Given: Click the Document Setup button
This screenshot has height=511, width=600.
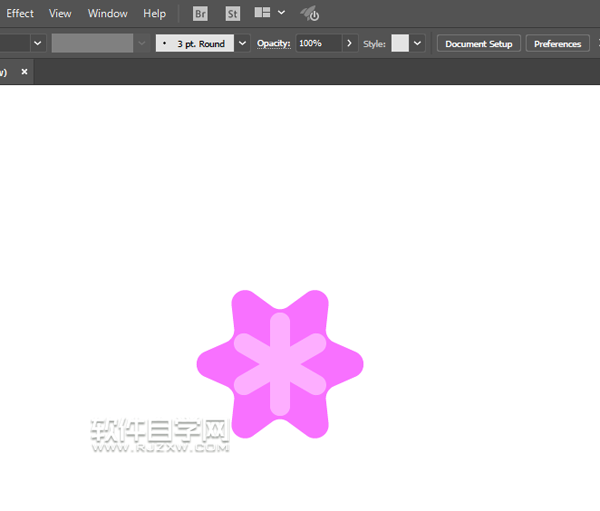Looking at the screenshot, I should pyautogui.click(x=478, y=44).
